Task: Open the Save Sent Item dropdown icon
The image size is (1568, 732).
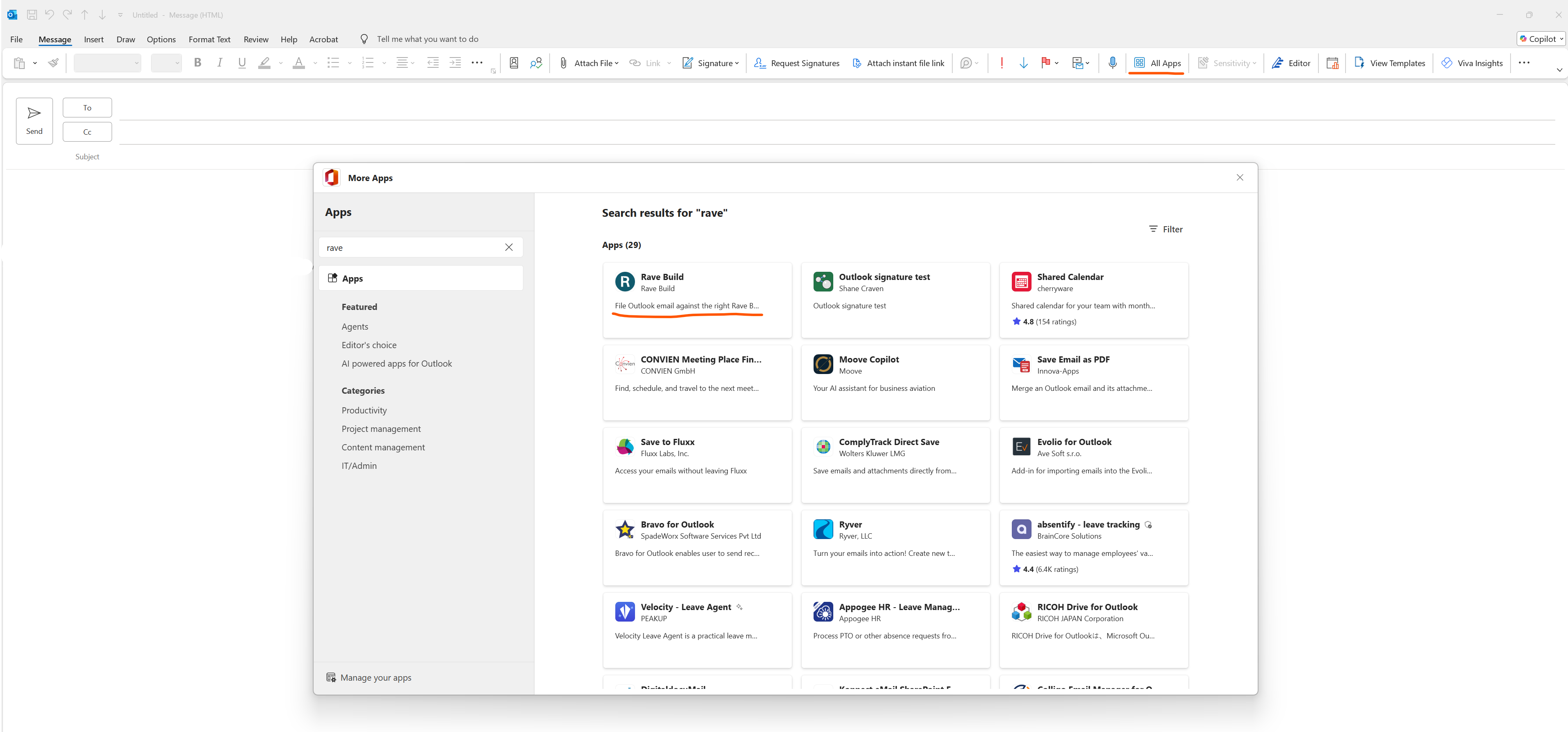Action: pyautogui.click(x=1080, y=63)
